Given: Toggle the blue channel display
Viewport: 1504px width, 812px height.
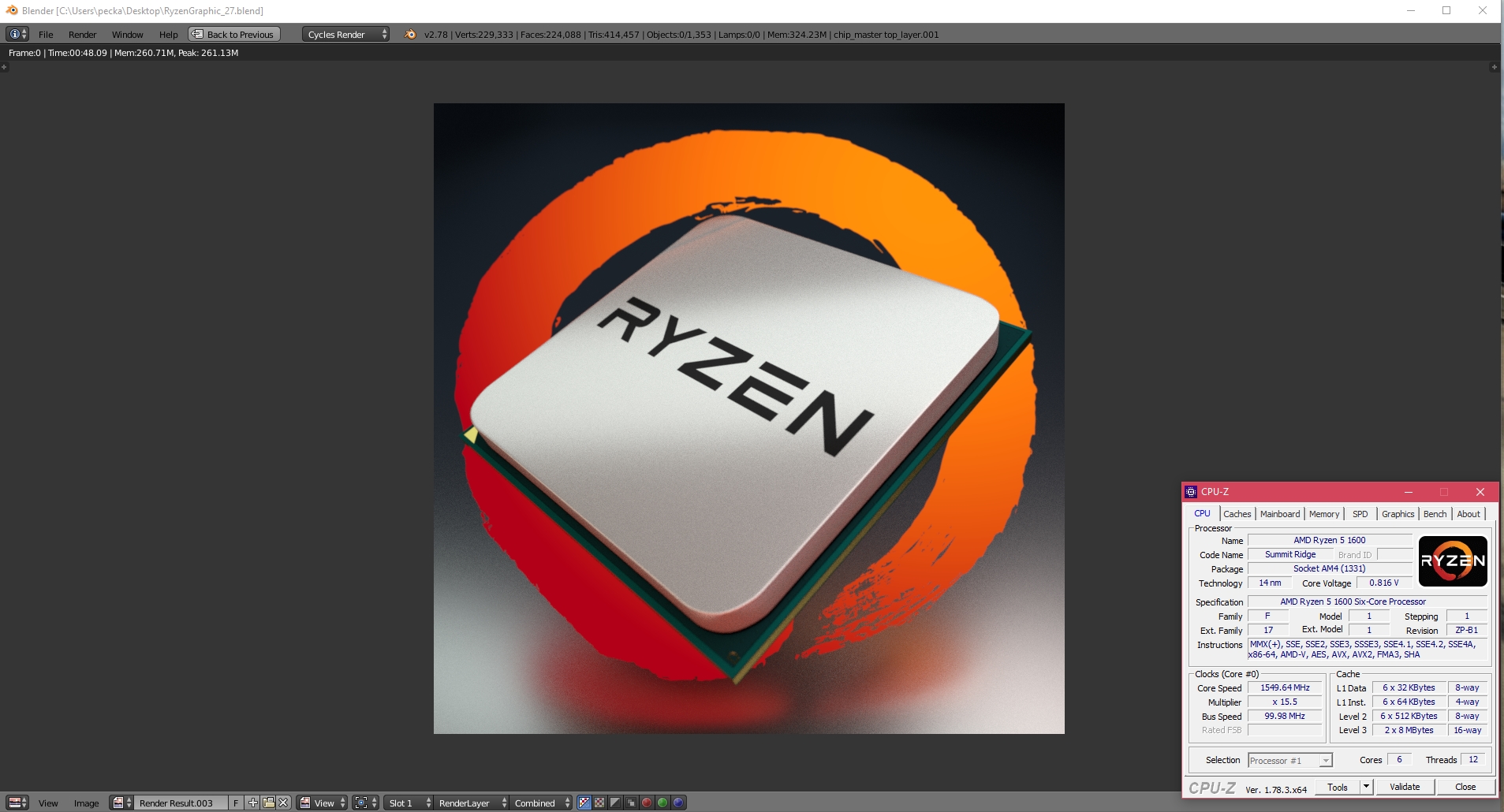Looking at the screenshot, I should point(678,803).
